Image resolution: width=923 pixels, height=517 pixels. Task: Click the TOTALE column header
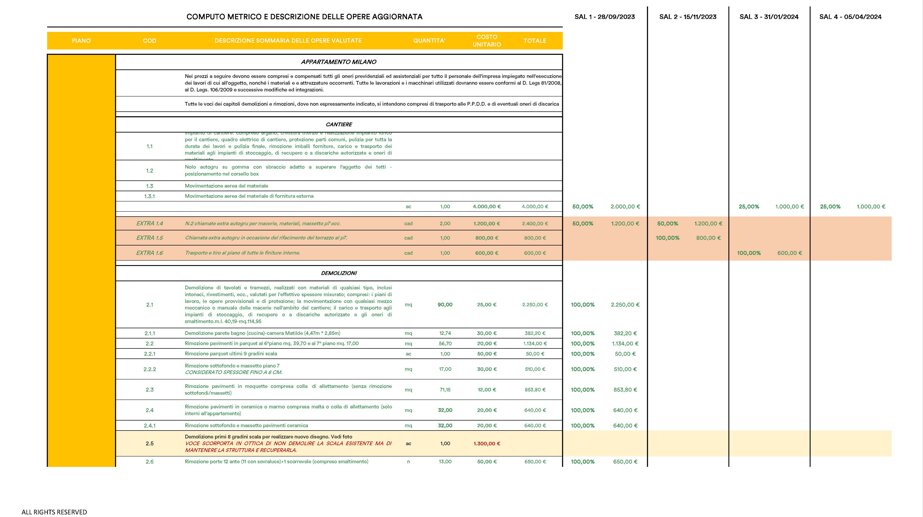(x=535, y=41)
